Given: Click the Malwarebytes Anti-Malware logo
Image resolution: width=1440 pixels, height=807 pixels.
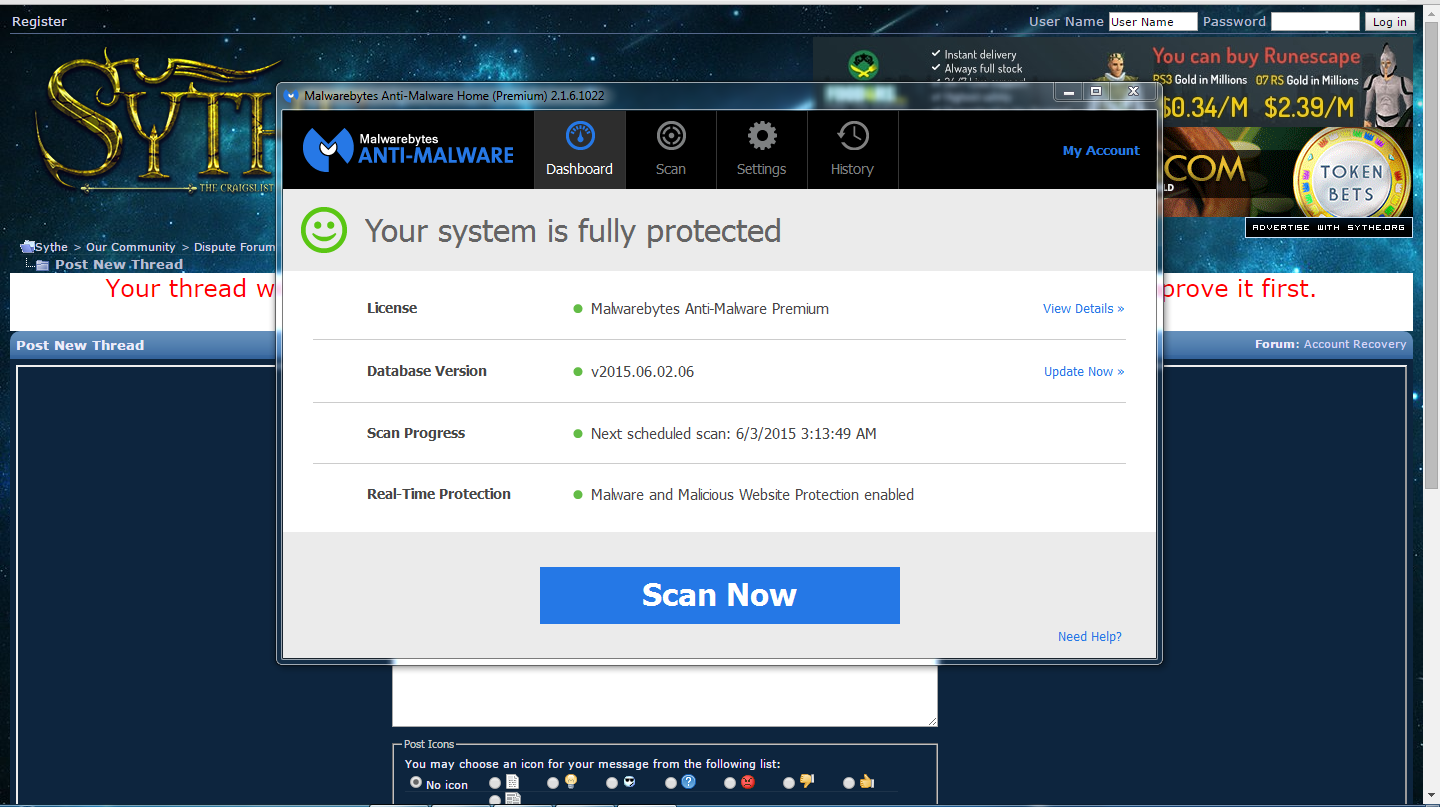Looking at the screenshot, I should pos(408,149).
